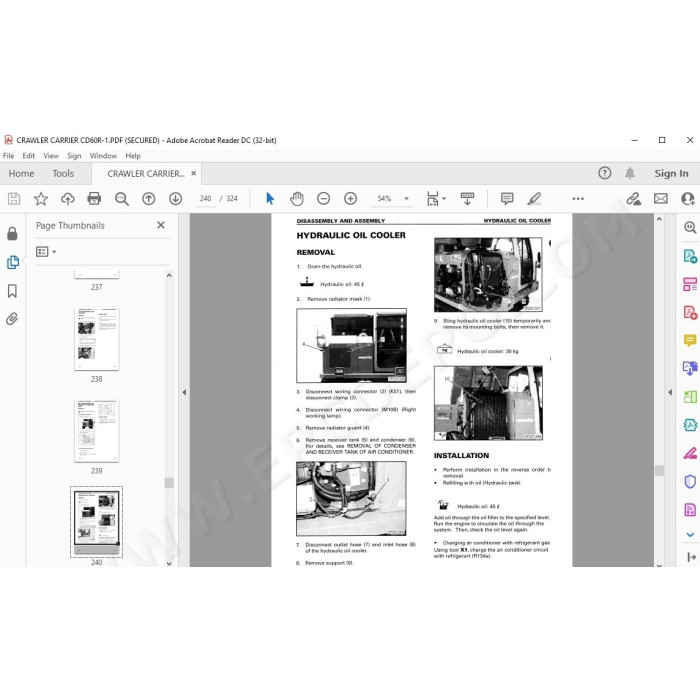Screen dimensions: 700x700
Task: Click the thumbnails panel scroll down arrow
Action: (169, 563)
